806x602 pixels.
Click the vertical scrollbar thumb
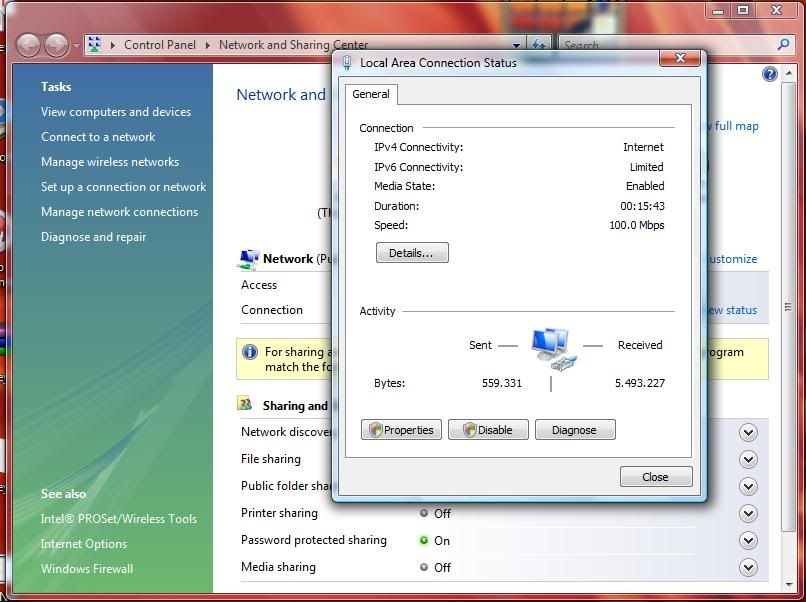coord(788,307)
